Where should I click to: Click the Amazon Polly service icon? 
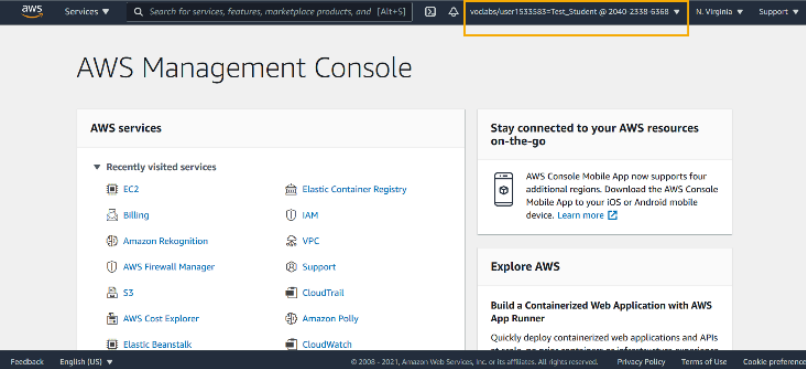click(x=291, y=319)
